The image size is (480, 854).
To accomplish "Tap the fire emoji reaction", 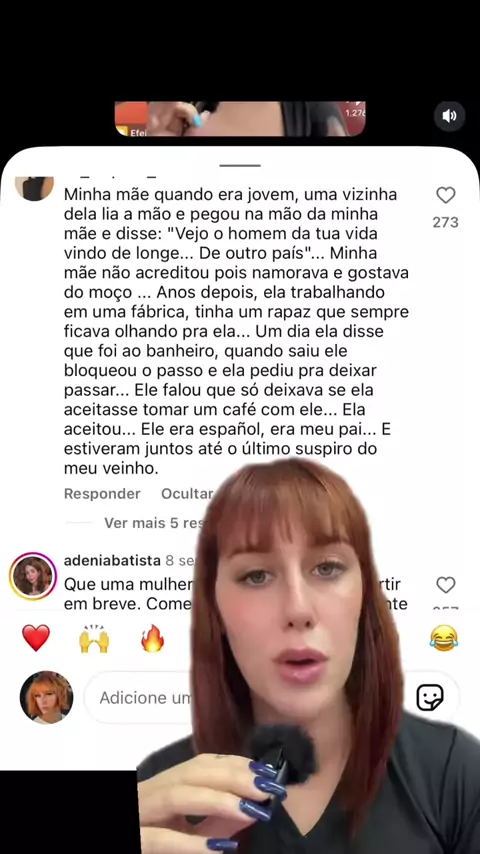I will [153, 638].
